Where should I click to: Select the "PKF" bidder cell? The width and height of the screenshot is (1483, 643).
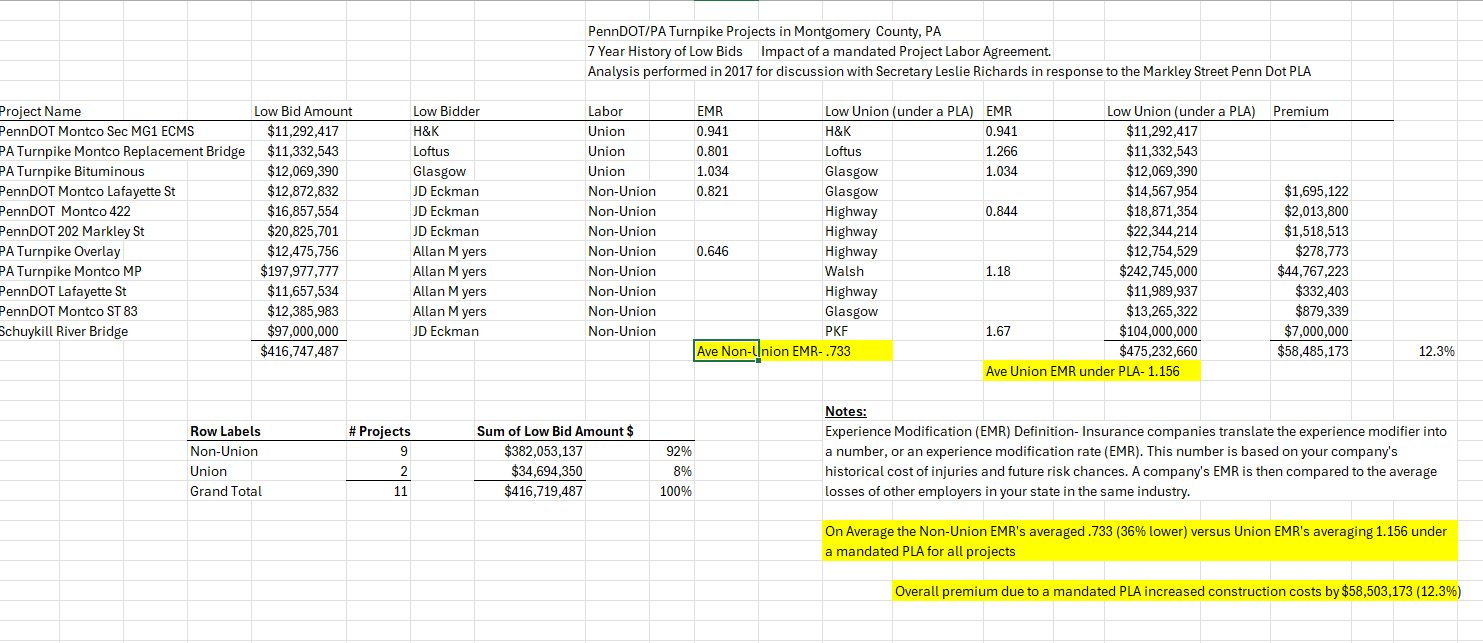coord(836,331)
